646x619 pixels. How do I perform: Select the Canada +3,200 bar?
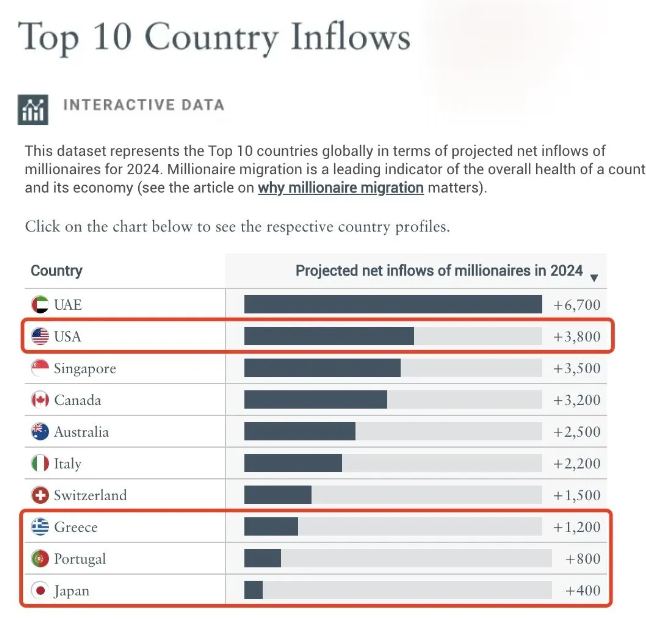(315, 400)
